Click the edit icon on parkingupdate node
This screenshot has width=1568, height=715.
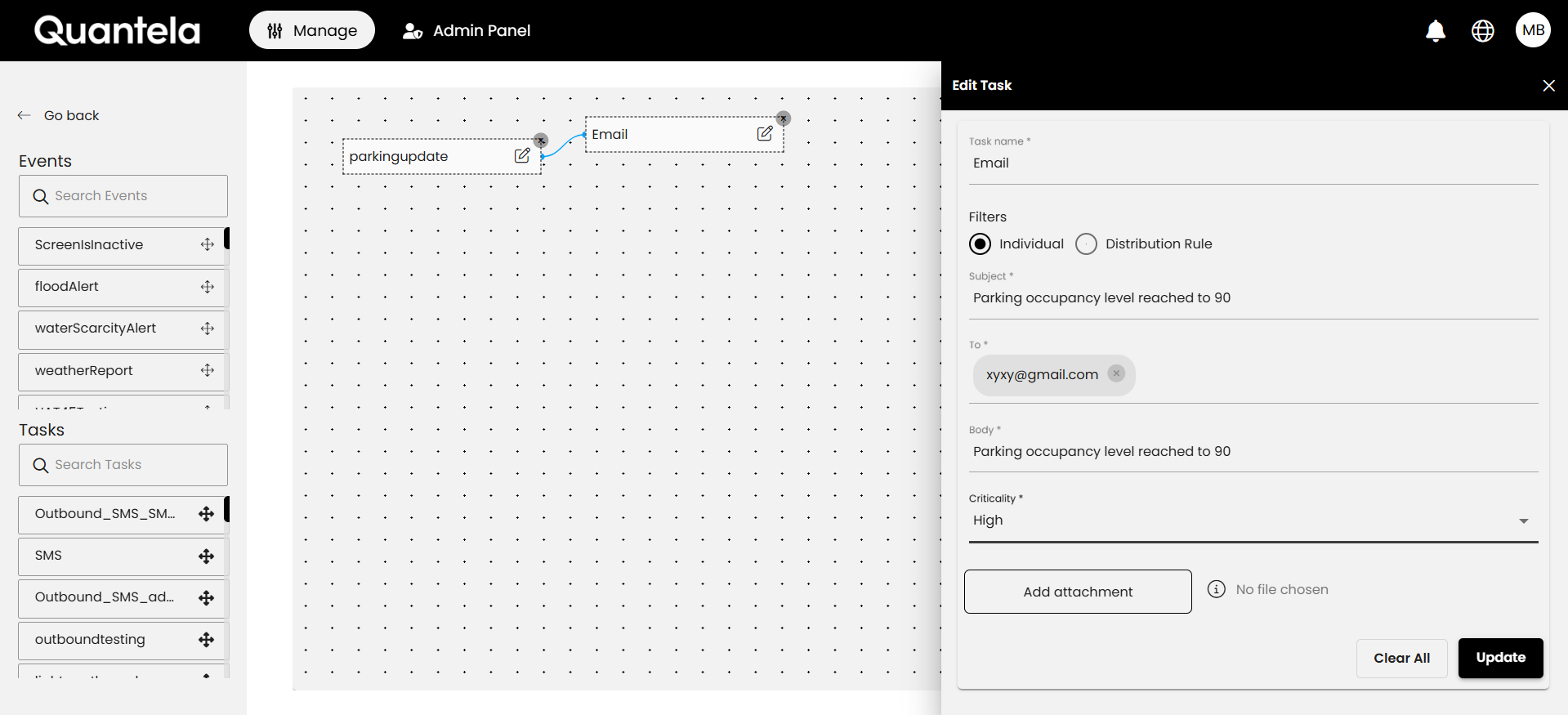(522, 156)
